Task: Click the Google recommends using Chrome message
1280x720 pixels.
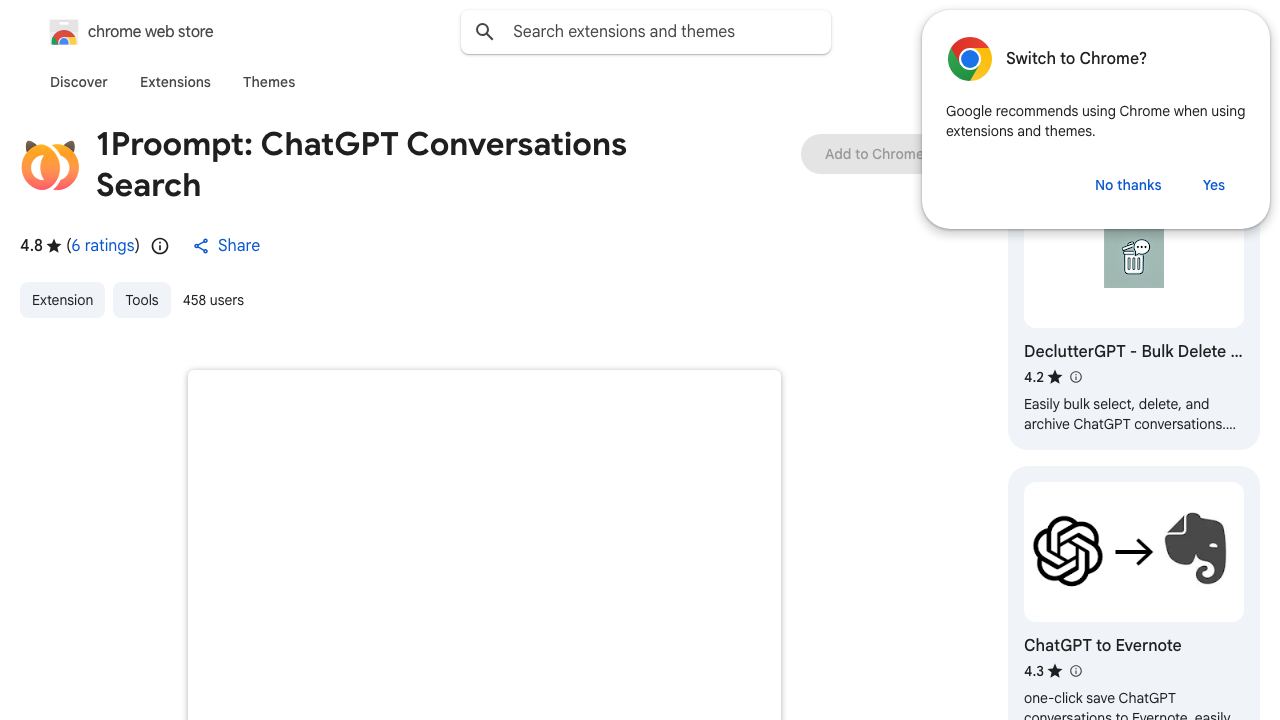Action: [x=1096, y=121]
